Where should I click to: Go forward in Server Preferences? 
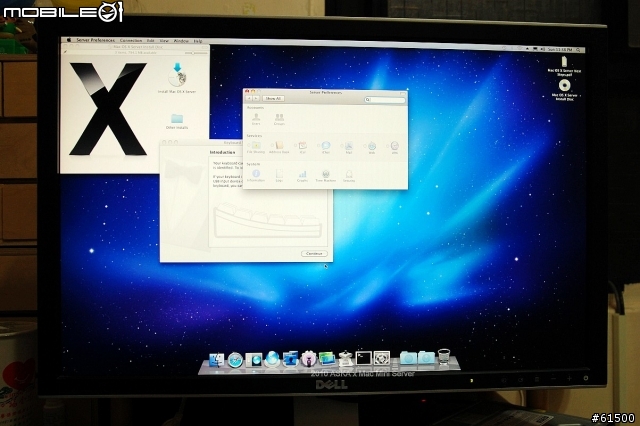pos(256,98)
